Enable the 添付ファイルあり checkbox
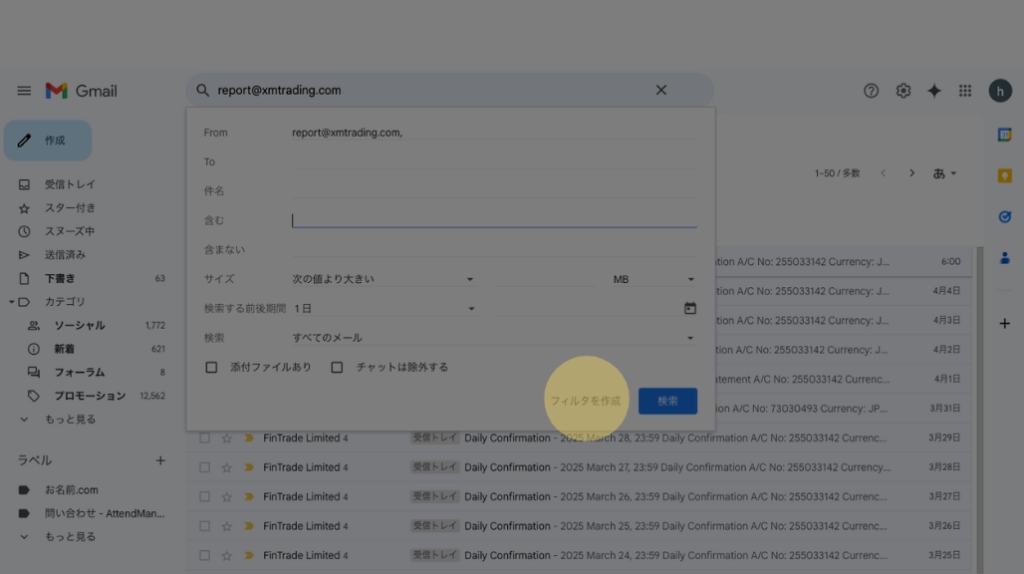This screenshot has height=574, width=1024. click(211, 367)
